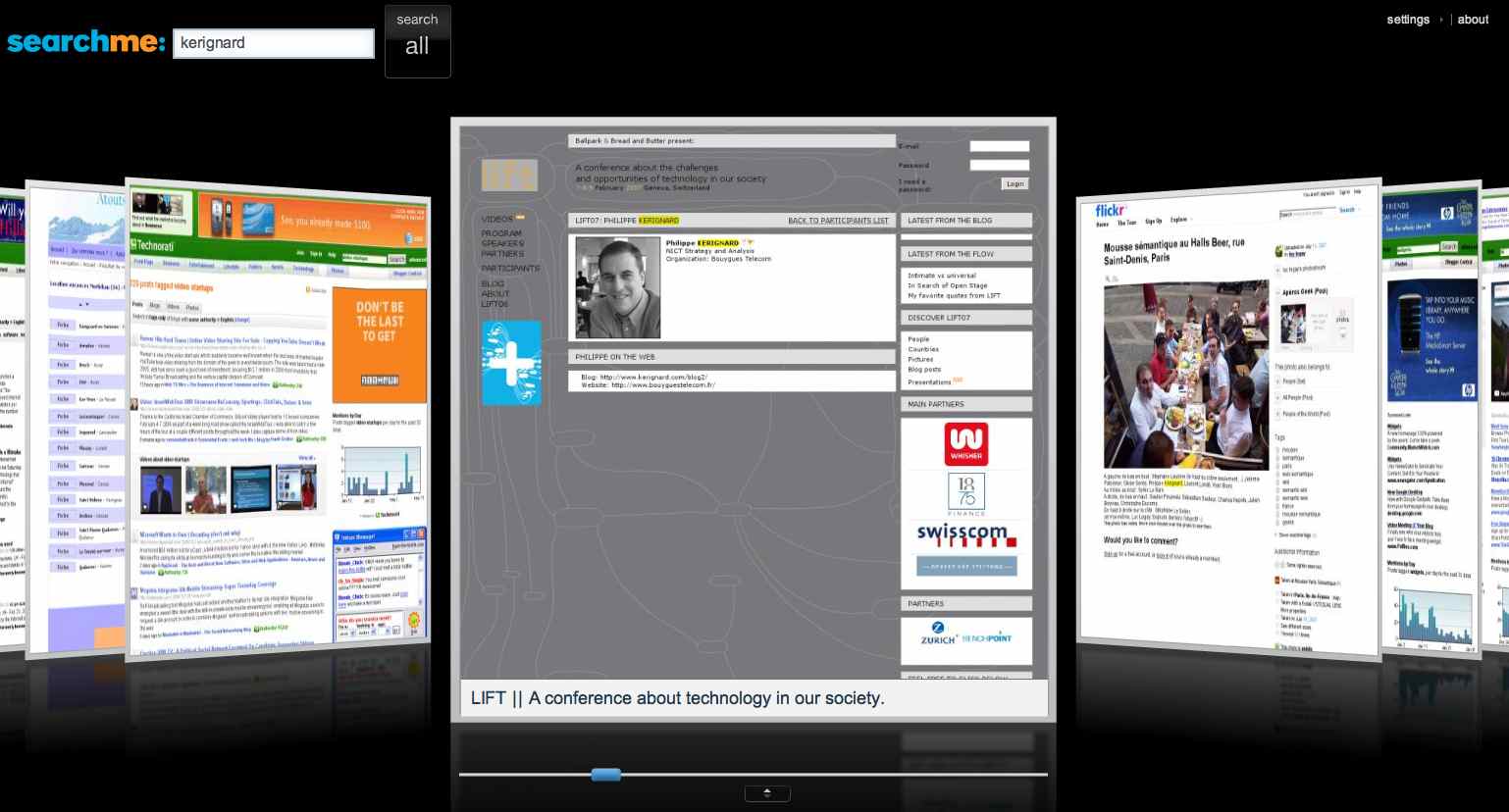Open the about link
Image resolution: width=1509 pixels, height=812 pixels.
(x=1473, y=20)
